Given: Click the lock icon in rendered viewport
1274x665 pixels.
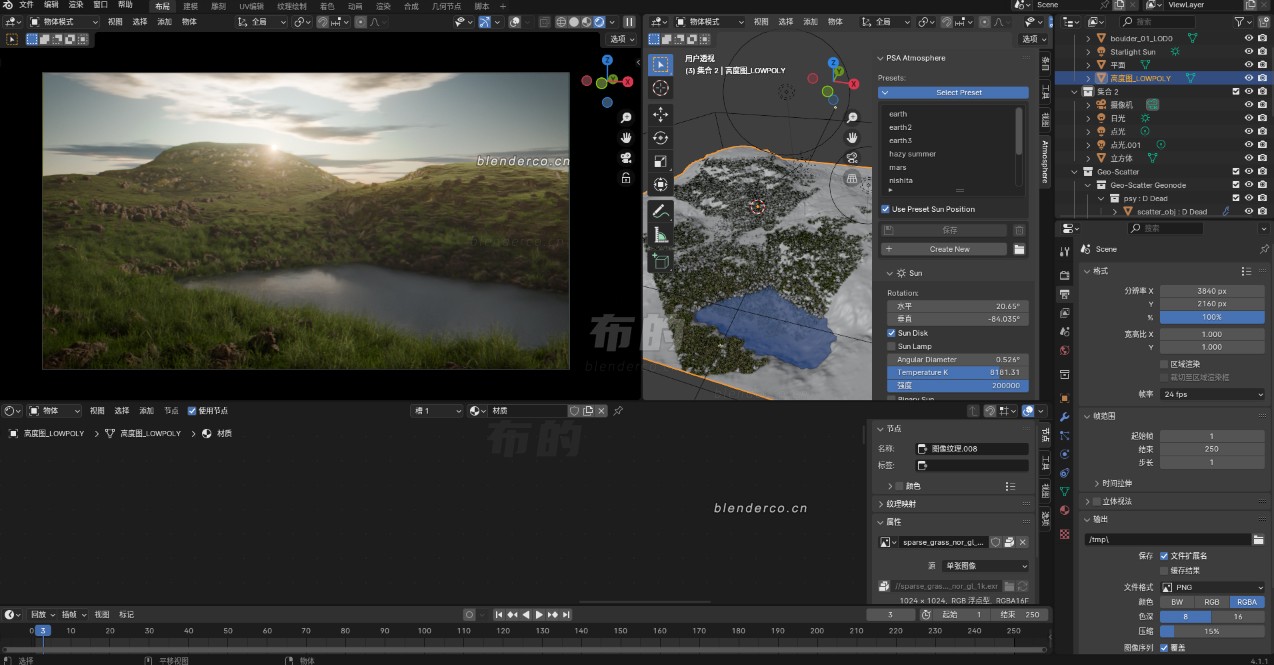Looking at the screenshot, I should 626,177.
